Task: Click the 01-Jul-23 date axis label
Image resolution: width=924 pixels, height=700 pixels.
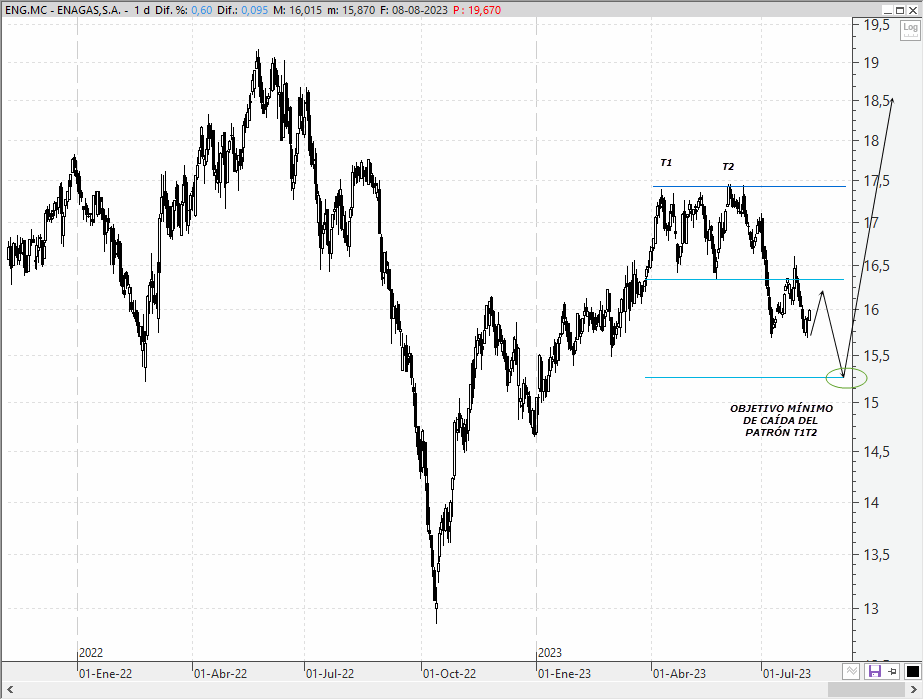Action: [x=787, y=673]
